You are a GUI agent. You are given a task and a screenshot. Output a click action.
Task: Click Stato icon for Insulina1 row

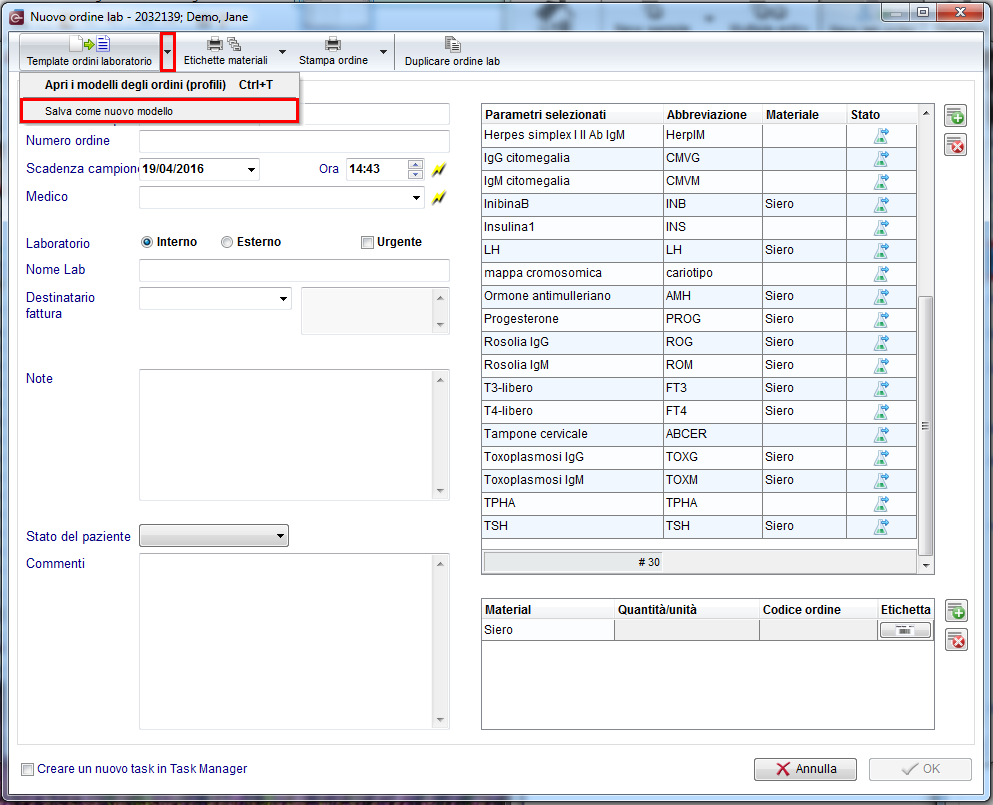881,227
